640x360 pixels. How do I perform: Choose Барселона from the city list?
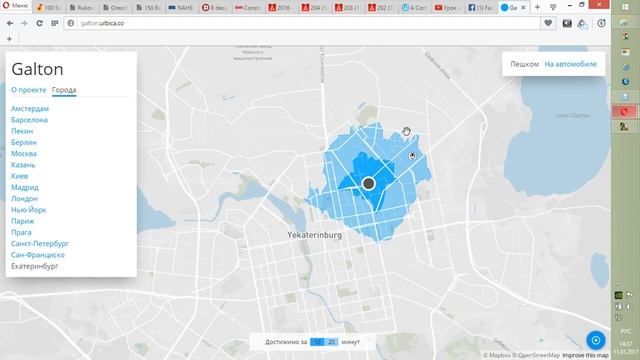coord(29,120)
